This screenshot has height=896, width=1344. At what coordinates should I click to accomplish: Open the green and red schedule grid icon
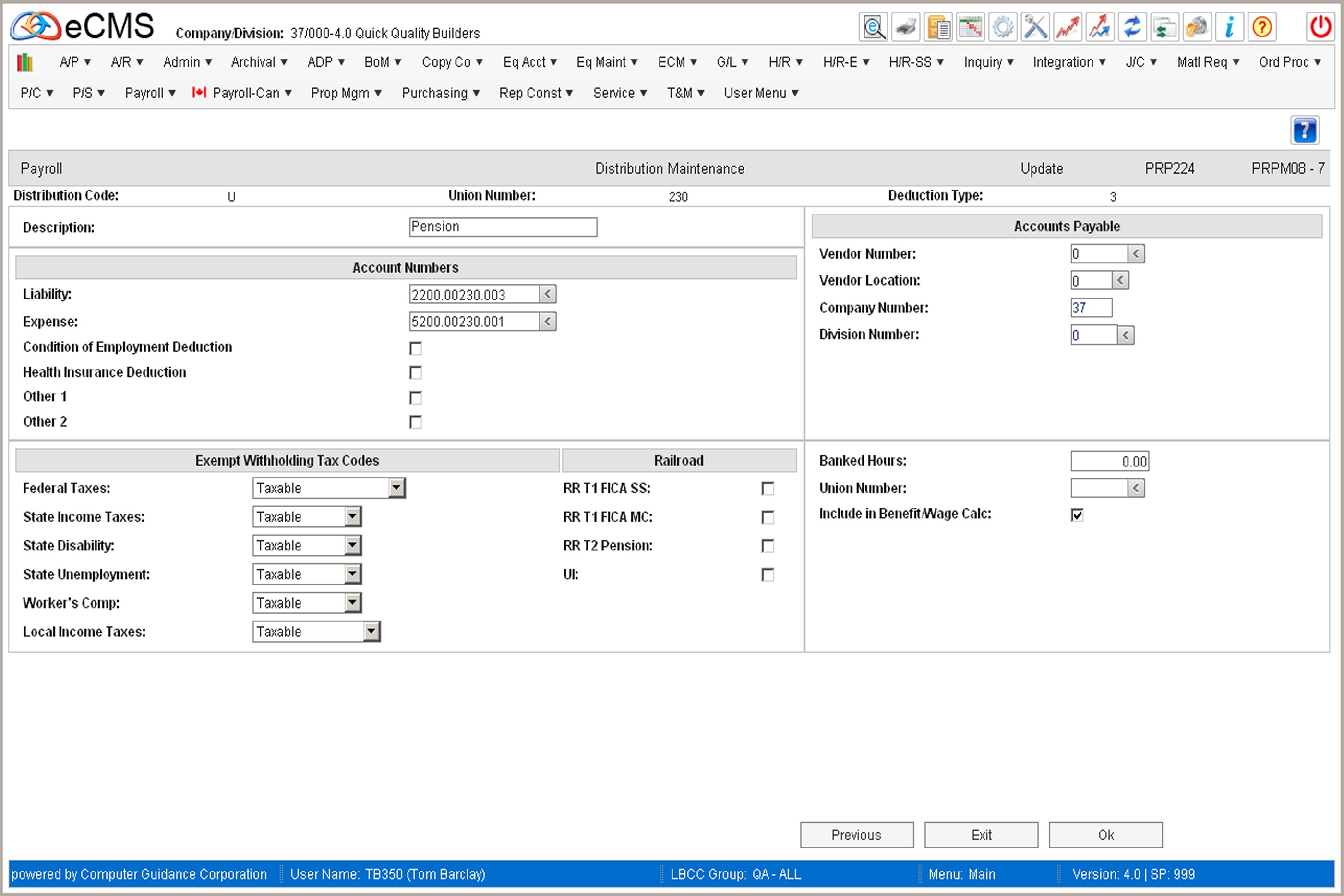coord(970,27)
